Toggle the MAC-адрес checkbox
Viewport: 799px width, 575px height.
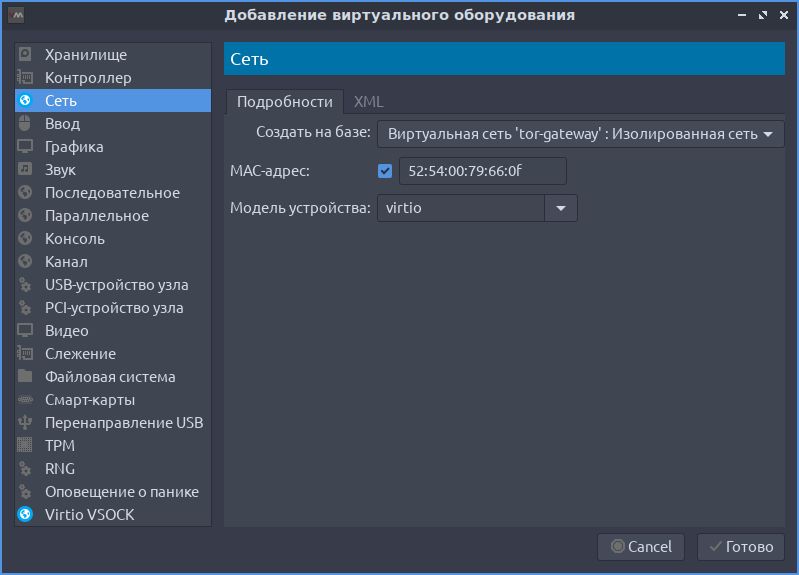pos(385,171)
